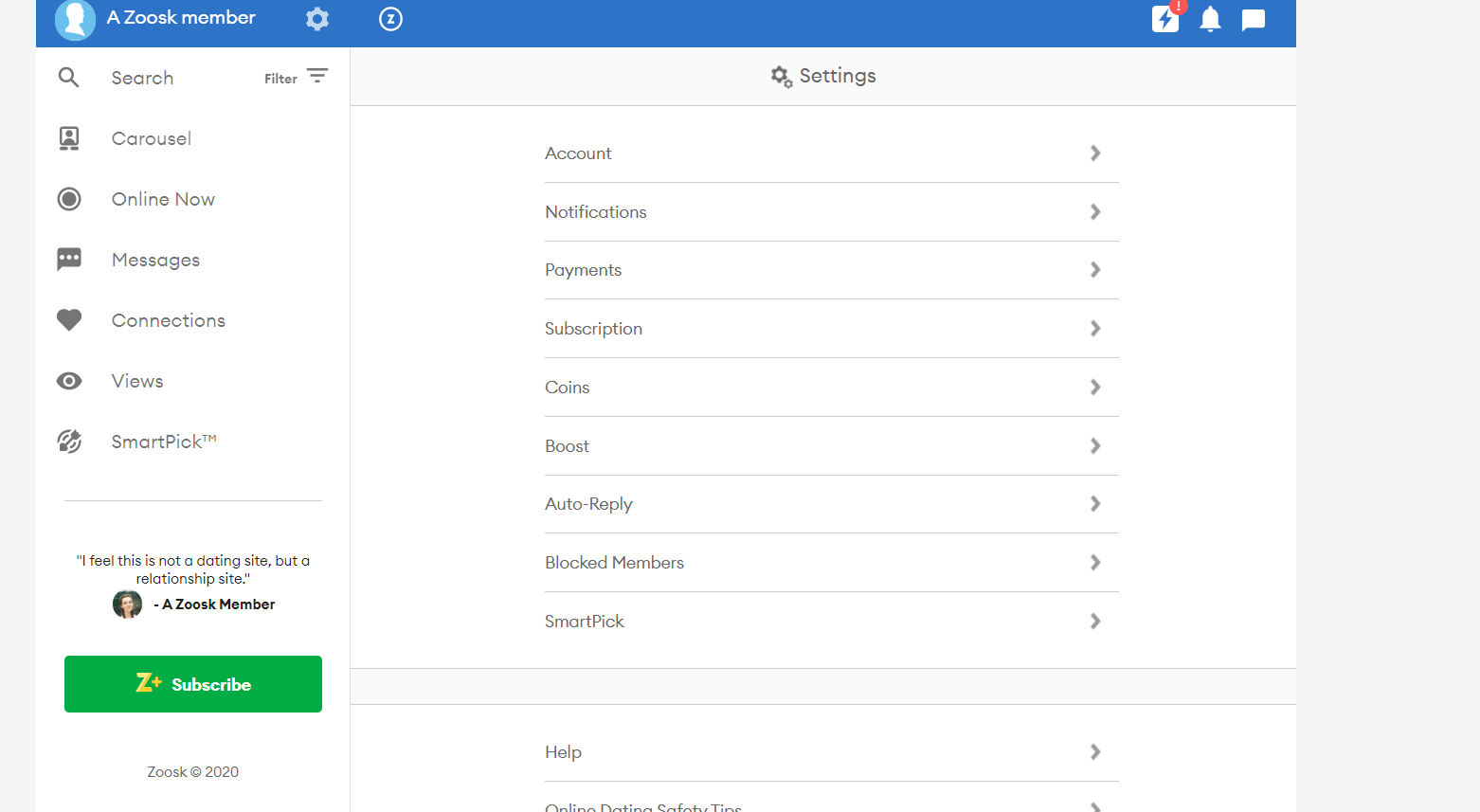This screenshot has height=812, width=1480.
Task: Click the Online Now circle icon
Action: coord(69,199)
